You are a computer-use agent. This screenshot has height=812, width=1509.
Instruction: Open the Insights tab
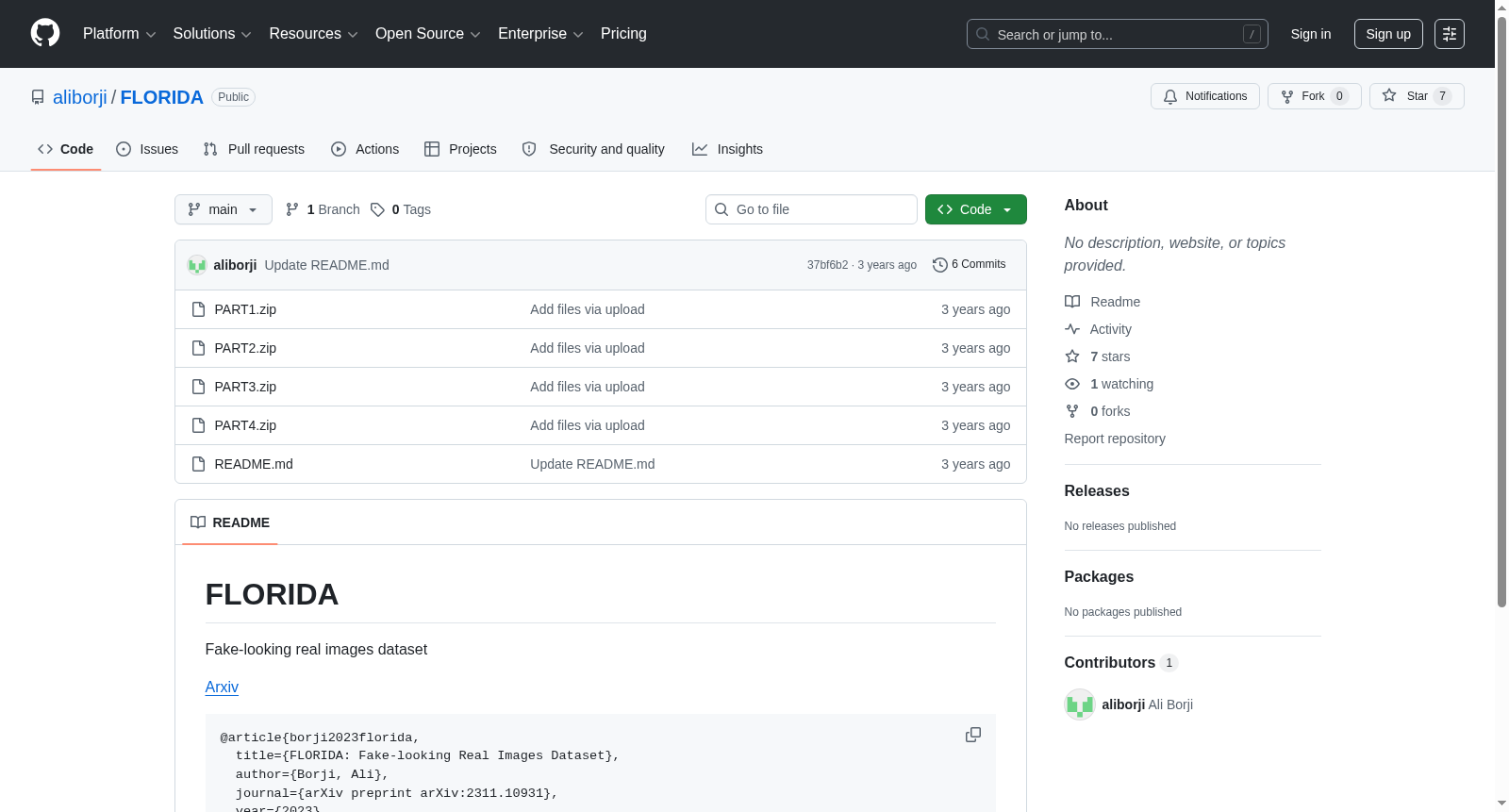(727, 149)
